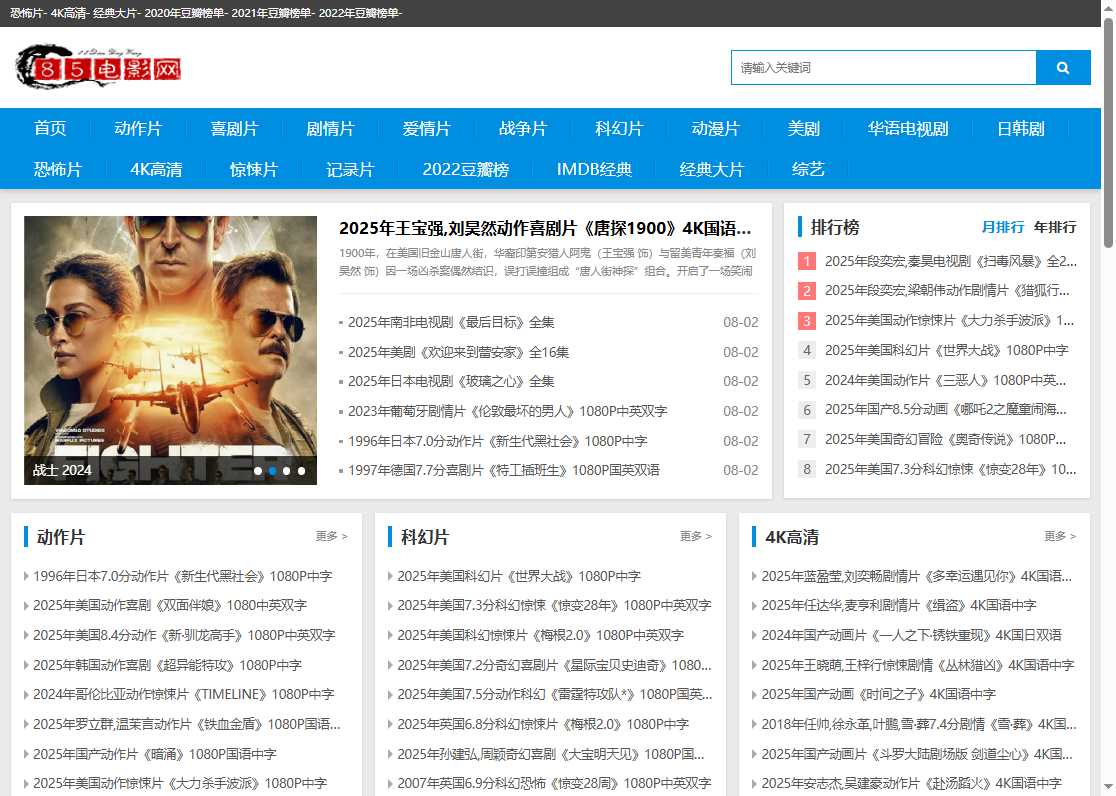1116x796 pixels.
Task: Activate the second carousel indicator dot
Action: tap(271, 470)
